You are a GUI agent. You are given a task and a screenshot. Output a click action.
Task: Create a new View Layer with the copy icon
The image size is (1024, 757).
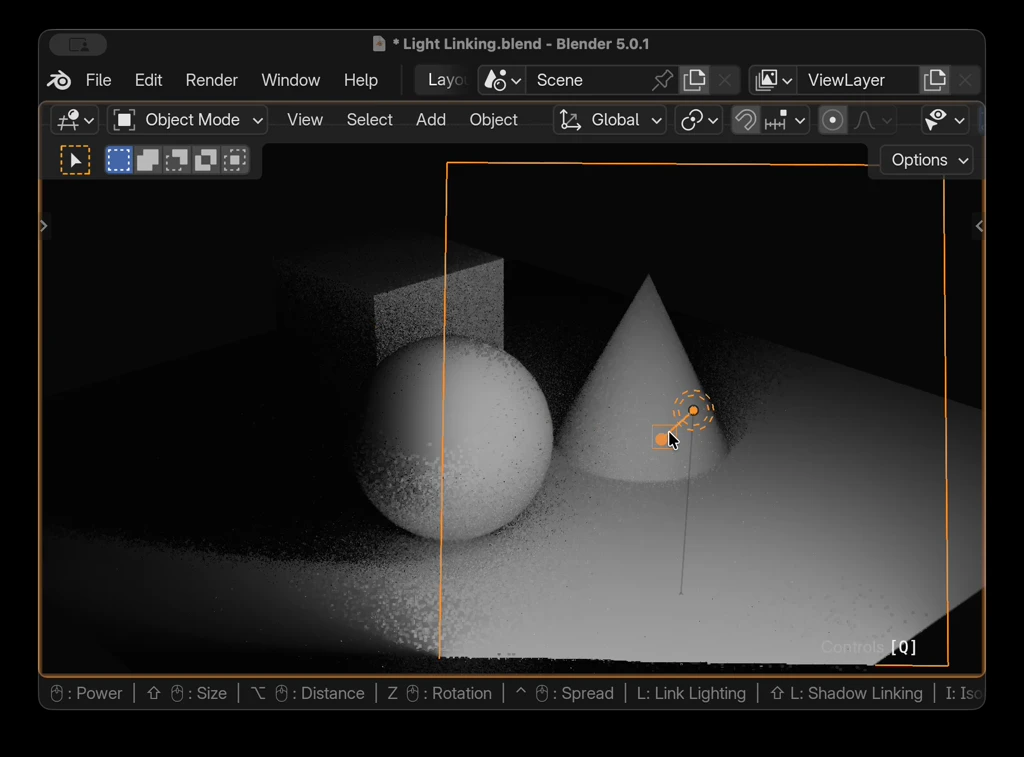pyautogui.click(x=935, y=80)
